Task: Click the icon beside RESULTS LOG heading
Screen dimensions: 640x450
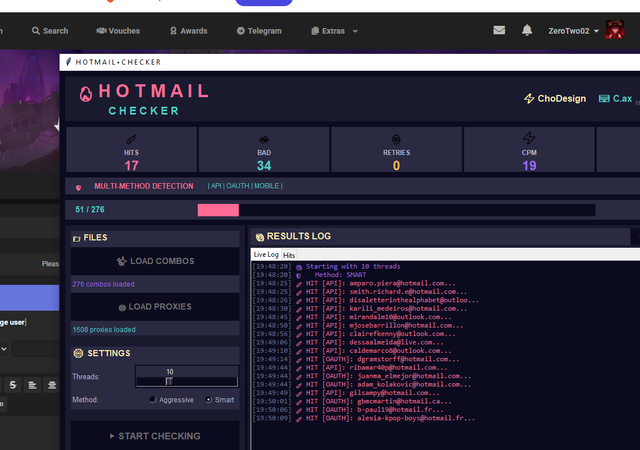Action: click(260, 237)
